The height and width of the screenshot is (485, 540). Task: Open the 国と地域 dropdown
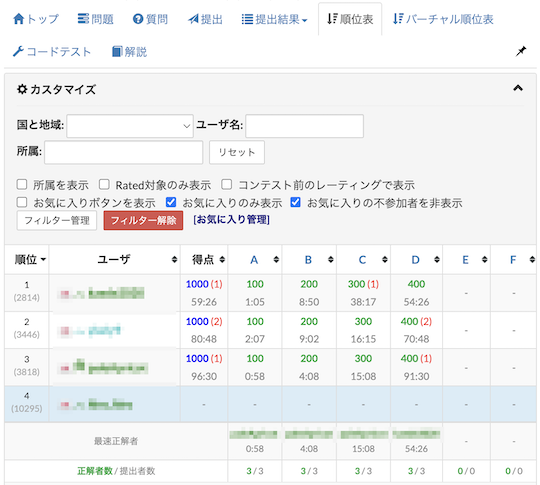click(130, 126)
